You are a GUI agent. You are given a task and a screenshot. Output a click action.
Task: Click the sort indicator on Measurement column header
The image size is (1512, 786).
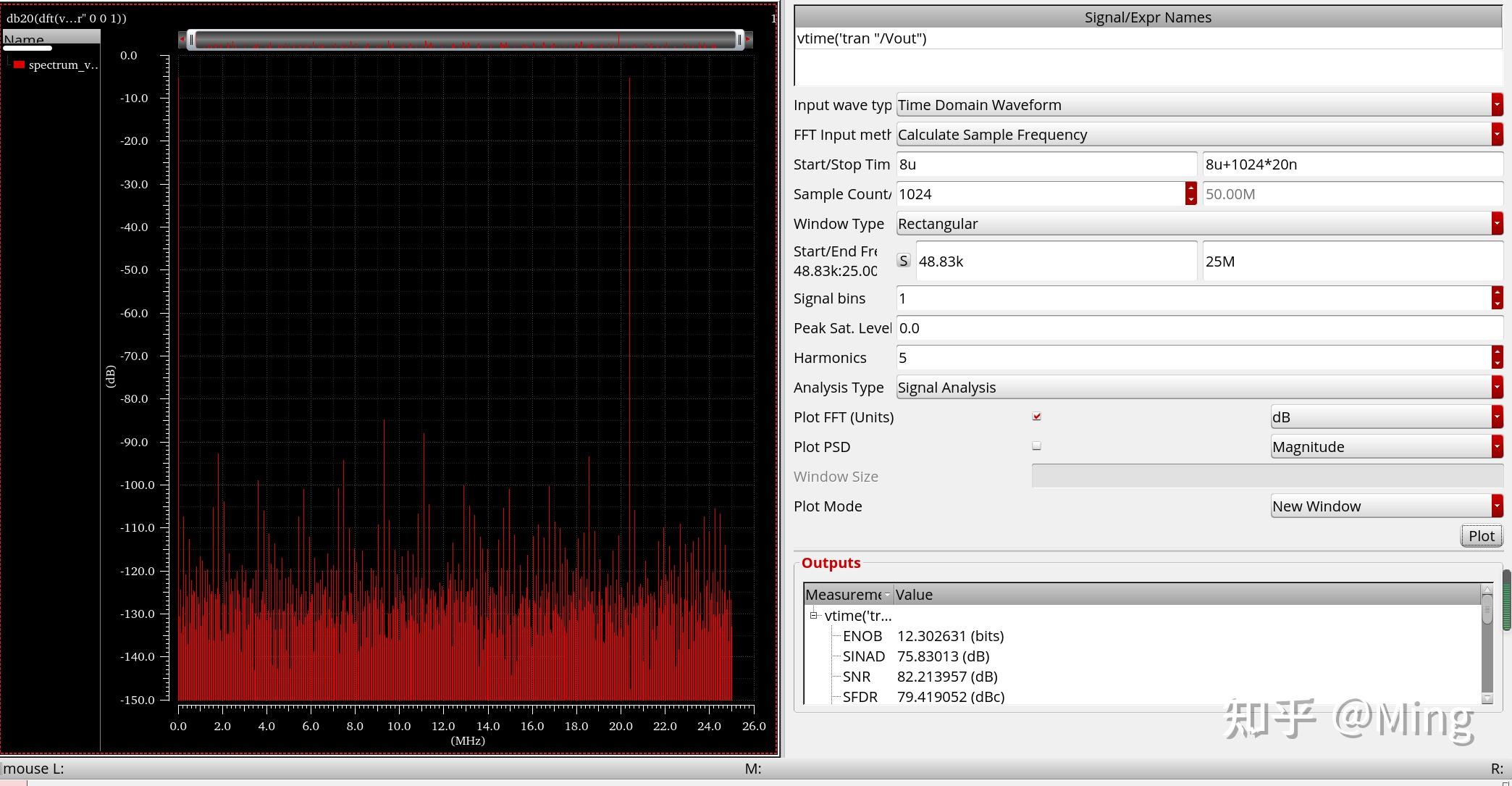tap(888, 594)
